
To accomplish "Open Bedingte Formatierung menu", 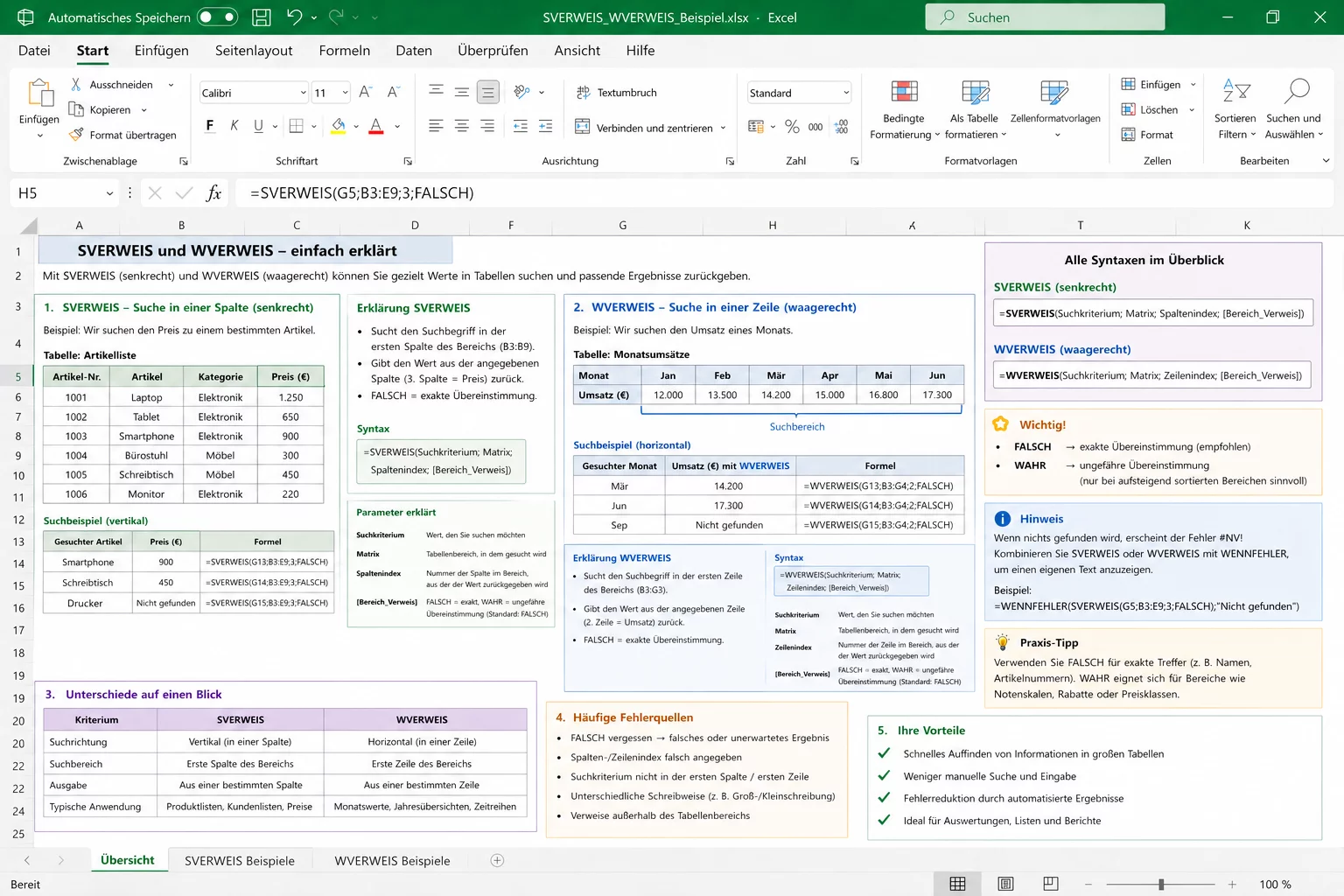I will tap(904, 109).
